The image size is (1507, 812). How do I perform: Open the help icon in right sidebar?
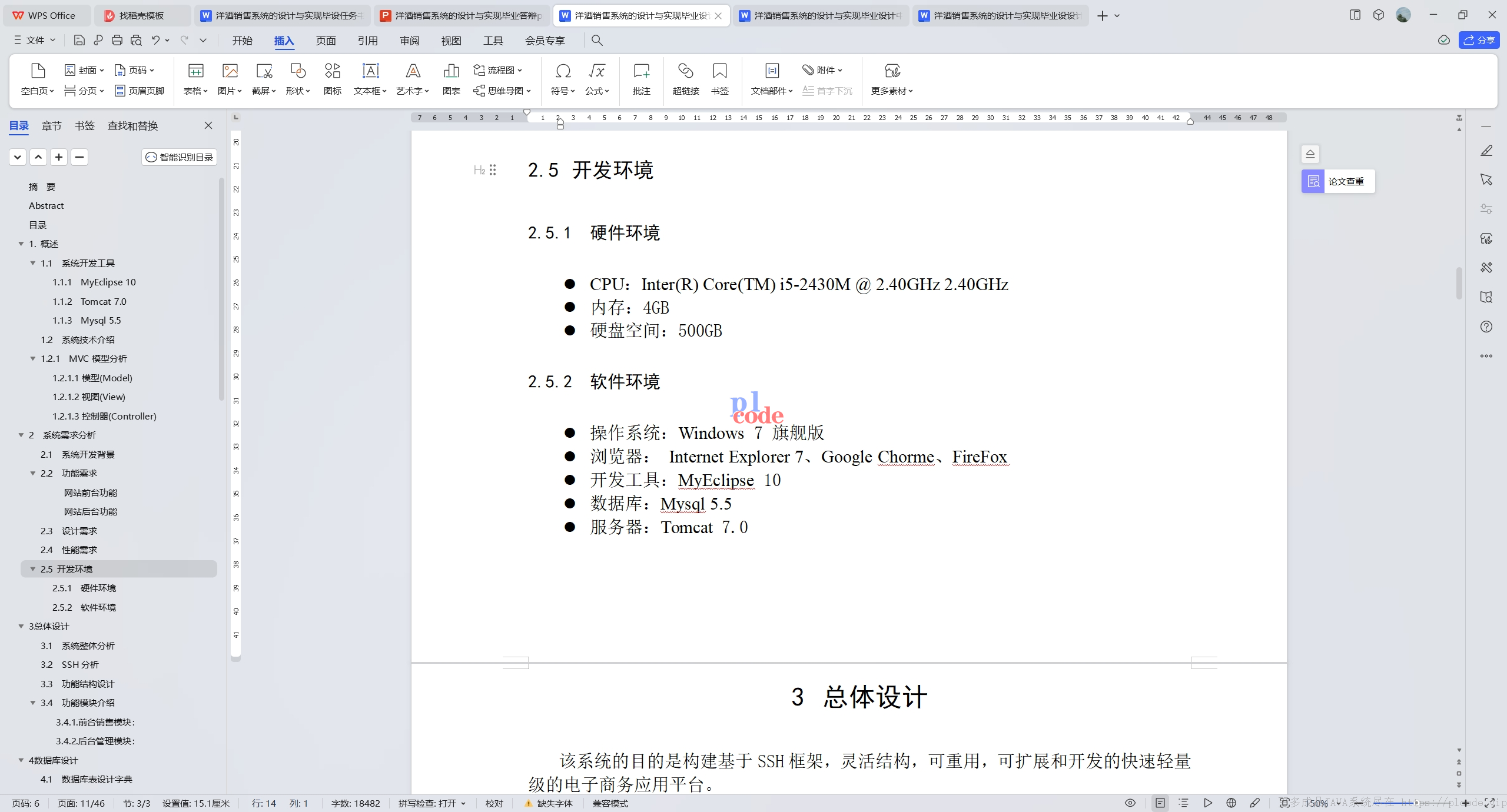tap(1486, 327)
